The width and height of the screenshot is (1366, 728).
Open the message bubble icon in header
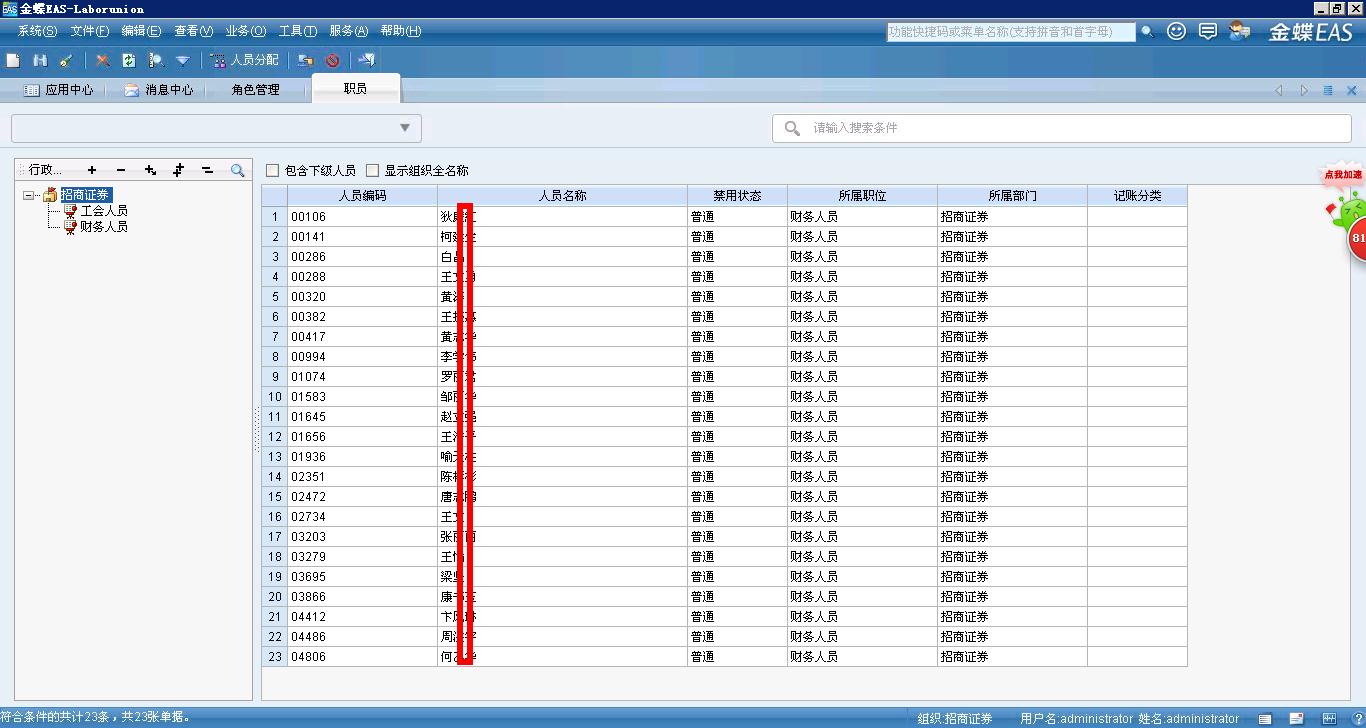[1208, 31]
